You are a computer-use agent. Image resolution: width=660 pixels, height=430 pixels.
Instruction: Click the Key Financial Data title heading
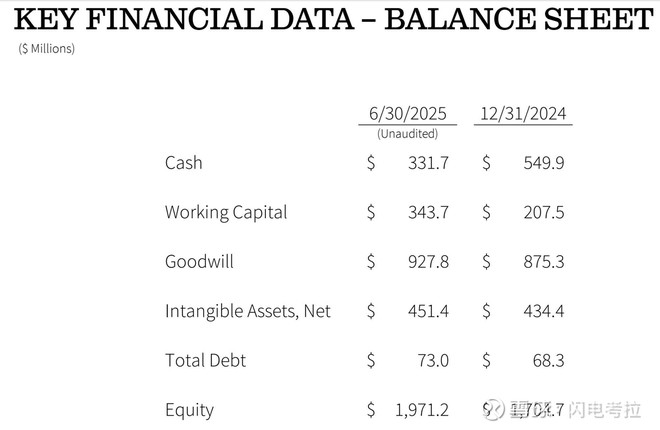(333, 19)
